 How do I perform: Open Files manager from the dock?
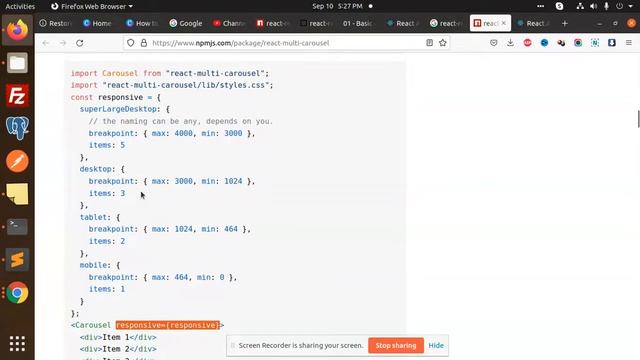17,63
